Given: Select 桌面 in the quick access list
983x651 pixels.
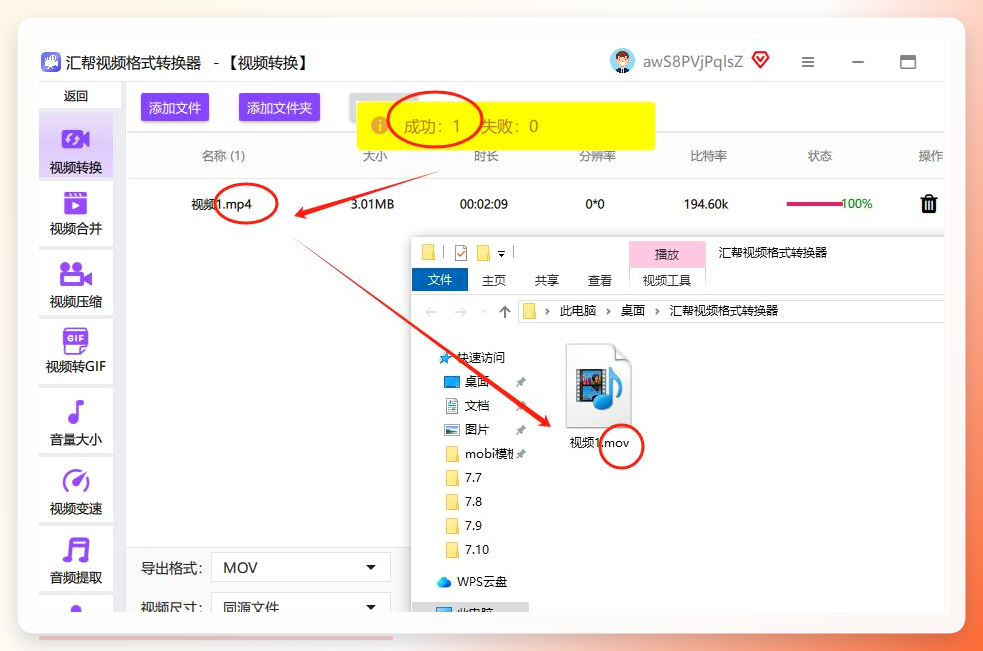Looking at the screenshot, I should 476,381.
